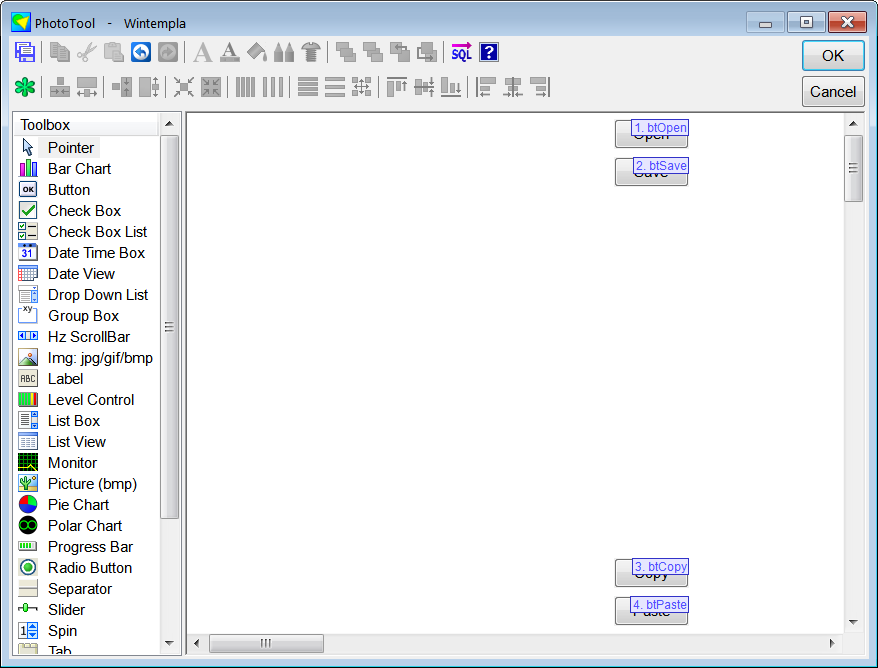This screenshot has width=878, height=668.
Task: Click the four vertical bars spacing icon
Action: click(x=245, y=87)
